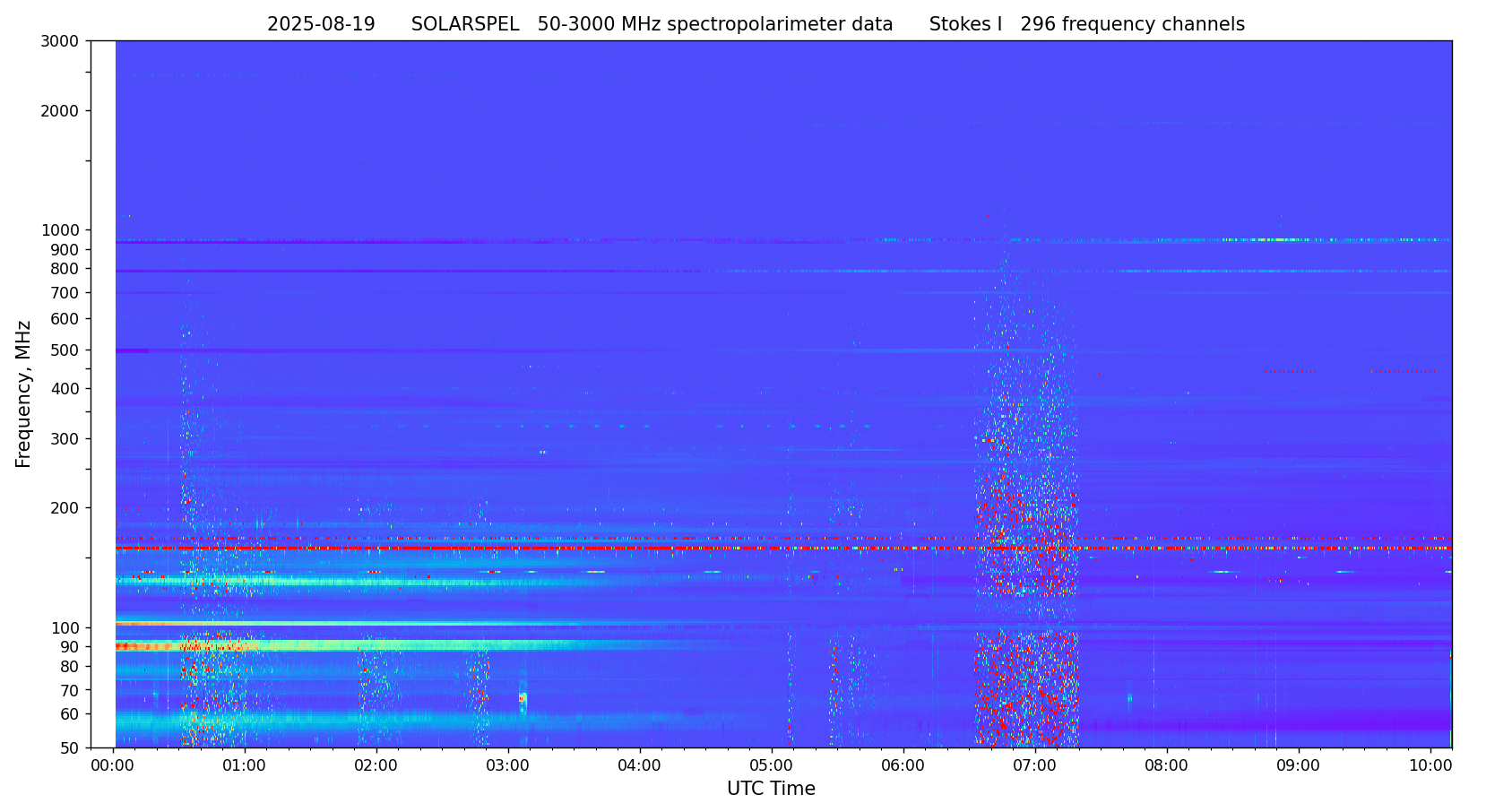Click the 10:00 time tick label
Image resolution: width=1512 pixels, height=812 pixels.
coord(1430,766)
